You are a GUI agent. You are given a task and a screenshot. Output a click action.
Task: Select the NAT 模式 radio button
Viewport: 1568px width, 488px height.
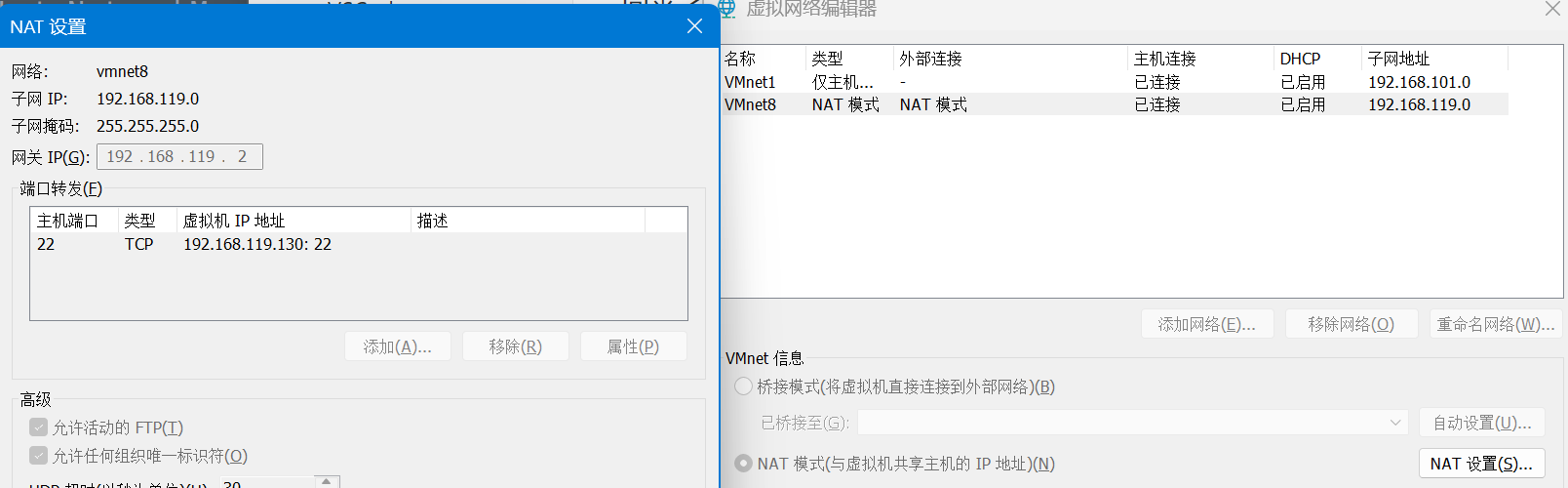[744, 464]
